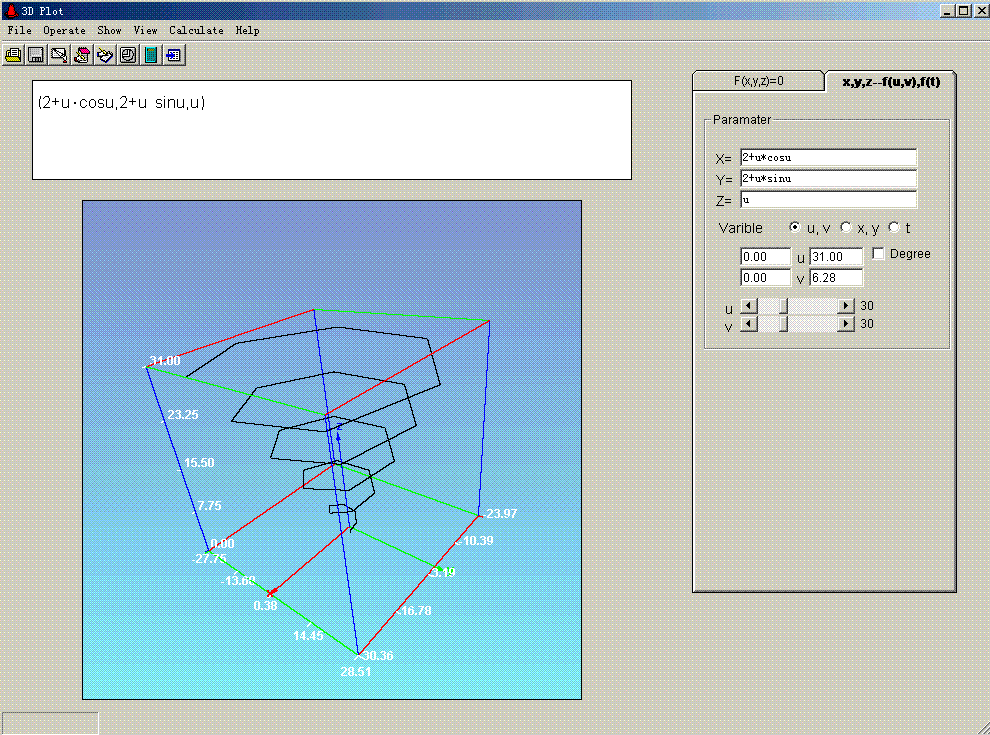Viewport: 990px width, 735px height.
Task: Open the calculator toolbar icon
Action: tap(151, 55)
